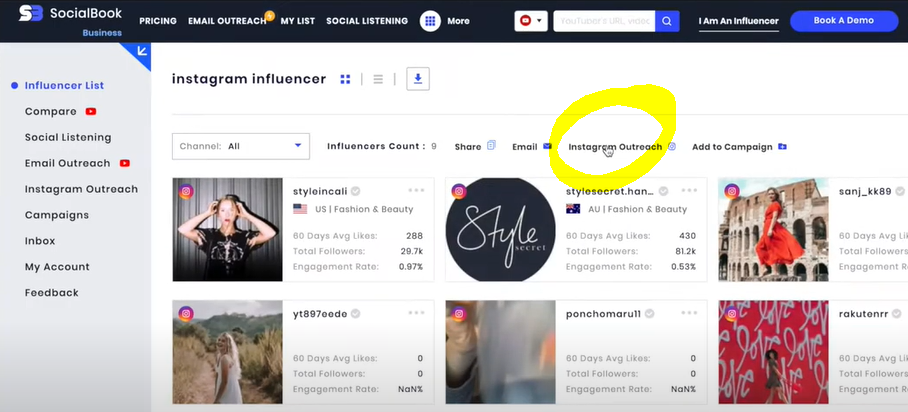This screenshot has height=412, width=908.
Task: Switch to grid view icon
Action: coord(345,79)
